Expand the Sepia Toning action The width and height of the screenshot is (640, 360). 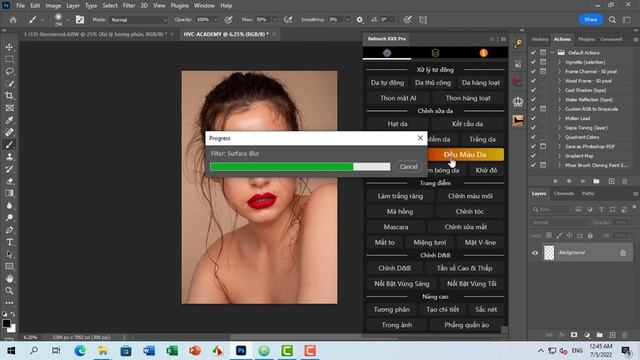(x=560, y=128)
